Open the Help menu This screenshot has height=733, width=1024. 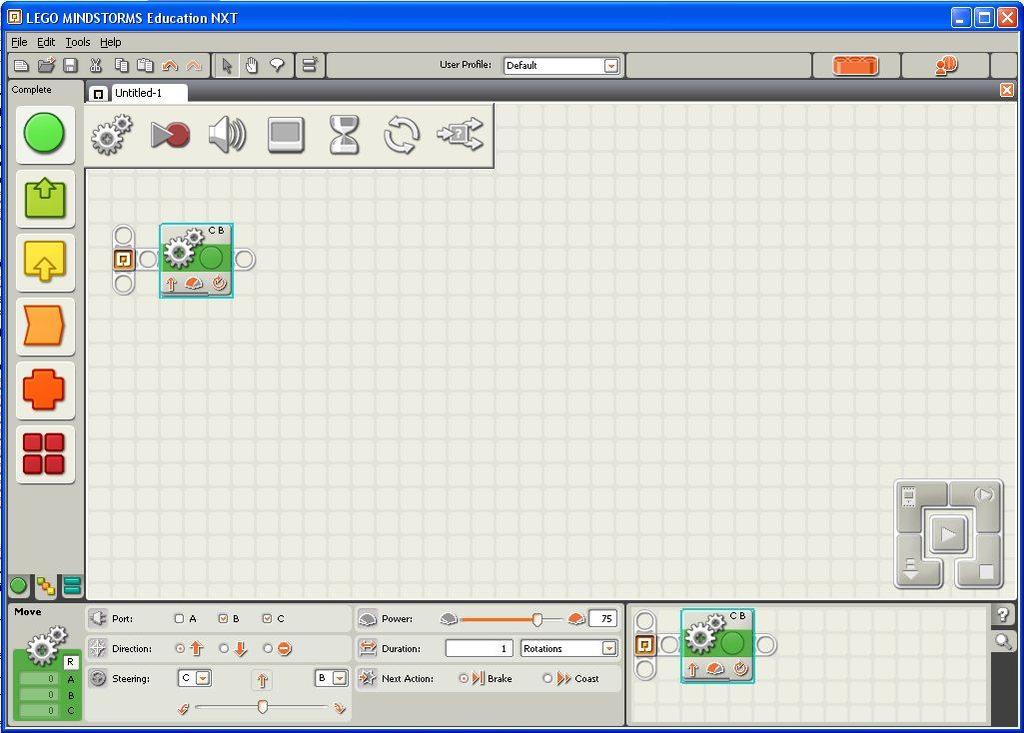point(110,42)
